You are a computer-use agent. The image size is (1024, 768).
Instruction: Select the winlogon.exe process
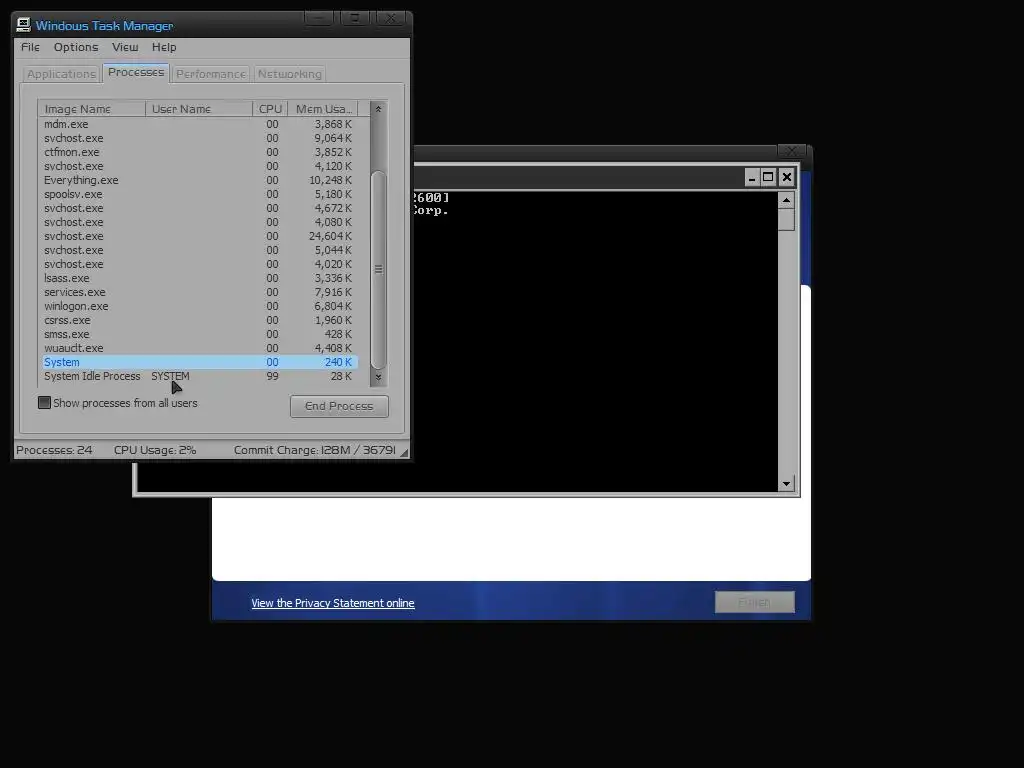click(x=198, y=306)
